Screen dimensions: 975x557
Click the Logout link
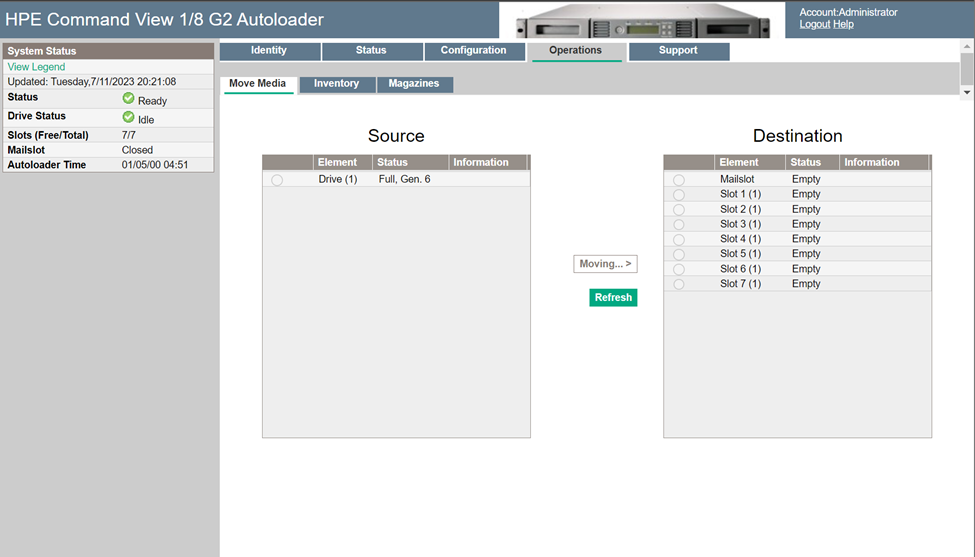tap(815, 24)
